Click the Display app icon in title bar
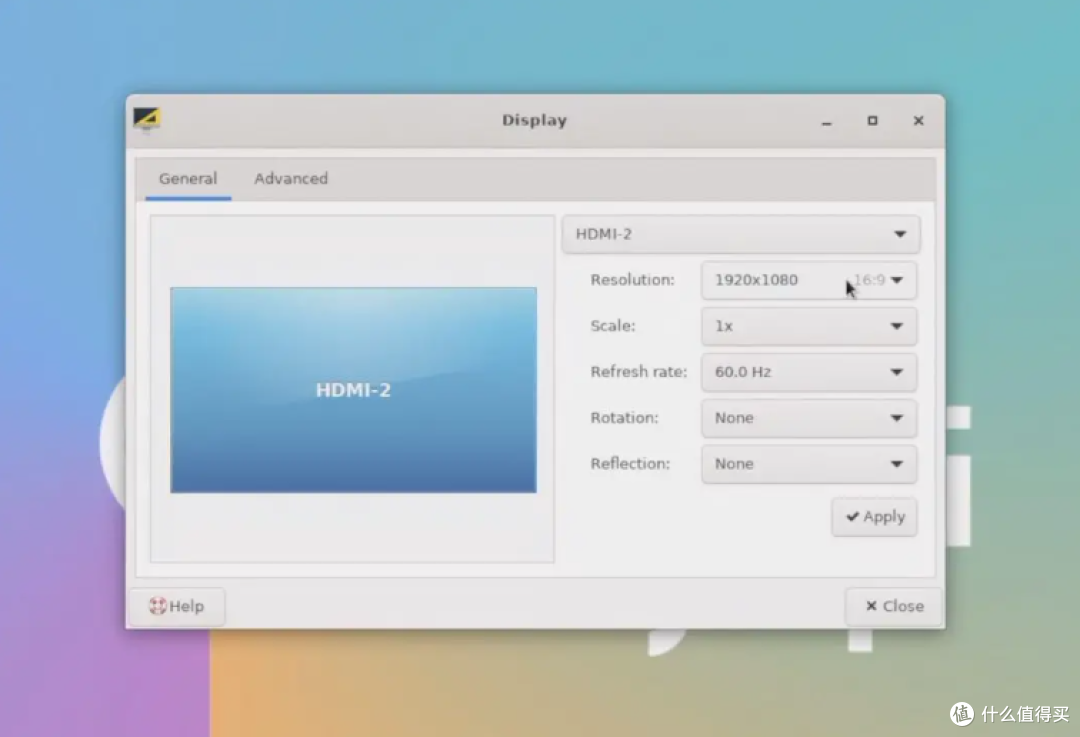The image size is (1080, 737). (x=147, y=119)
